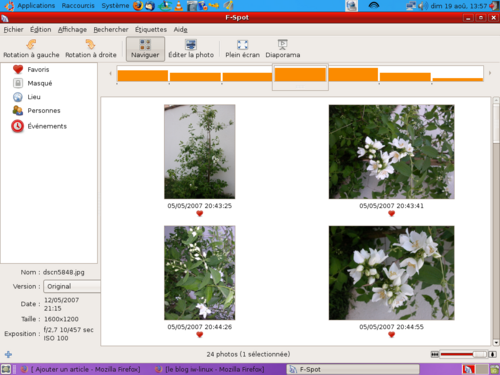The width and height of the screenshot is (500, 375).
Task: Open Plein écran fullscreen view
Action: (242, 49)
